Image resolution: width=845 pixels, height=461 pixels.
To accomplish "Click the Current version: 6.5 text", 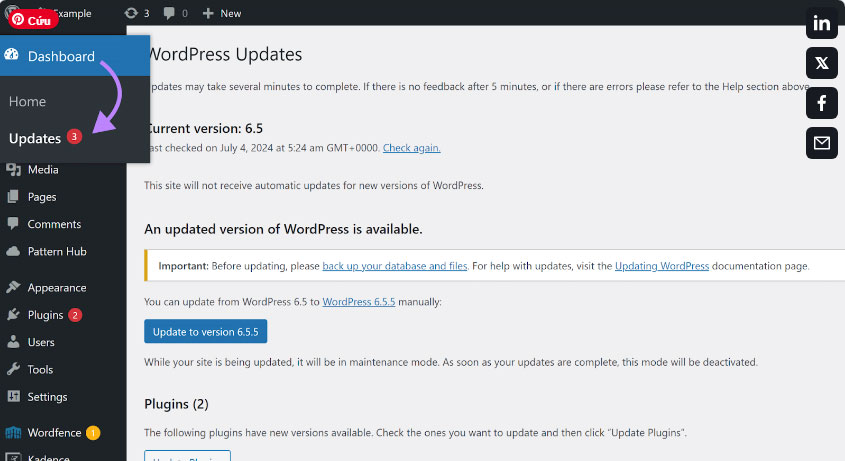I will pos(204,128).
